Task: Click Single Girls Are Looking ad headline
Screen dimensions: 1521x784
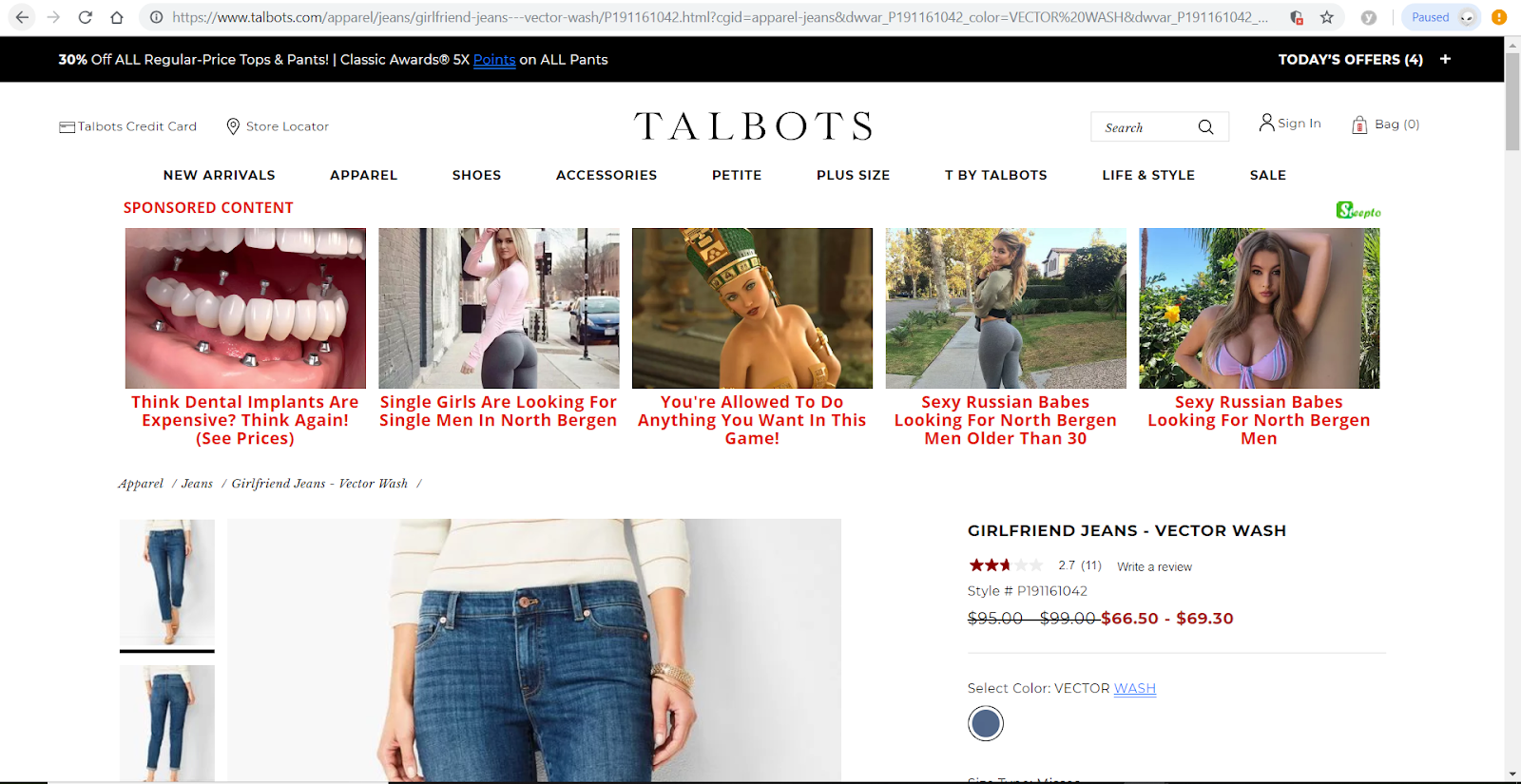Action: (498, 411)
